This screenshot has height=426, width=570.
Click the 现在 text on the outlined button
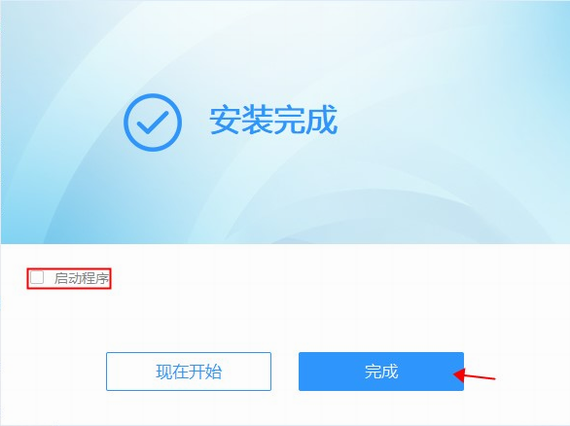coord(172,372)
